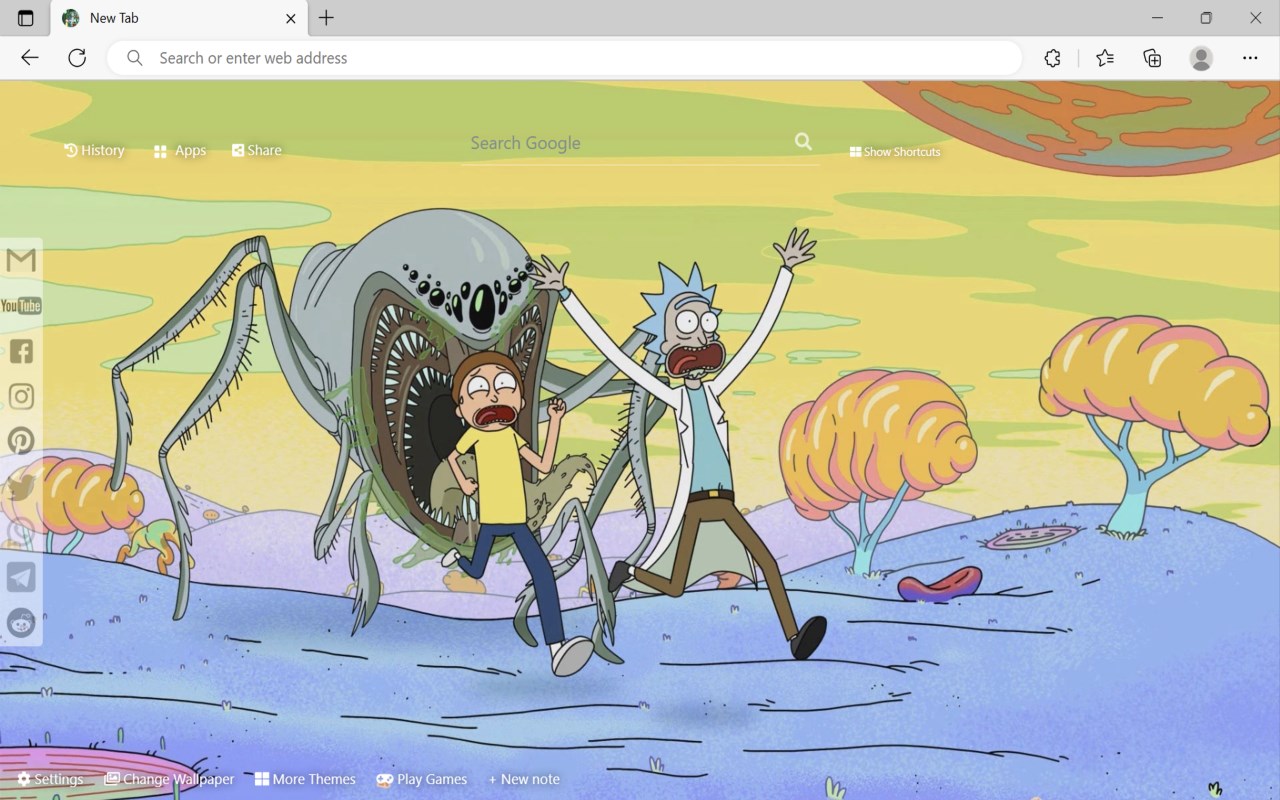This screenshot has height=800, width=1280.
Task: Toggle Show Shortcuts
Action: click(x=895, y=152)
